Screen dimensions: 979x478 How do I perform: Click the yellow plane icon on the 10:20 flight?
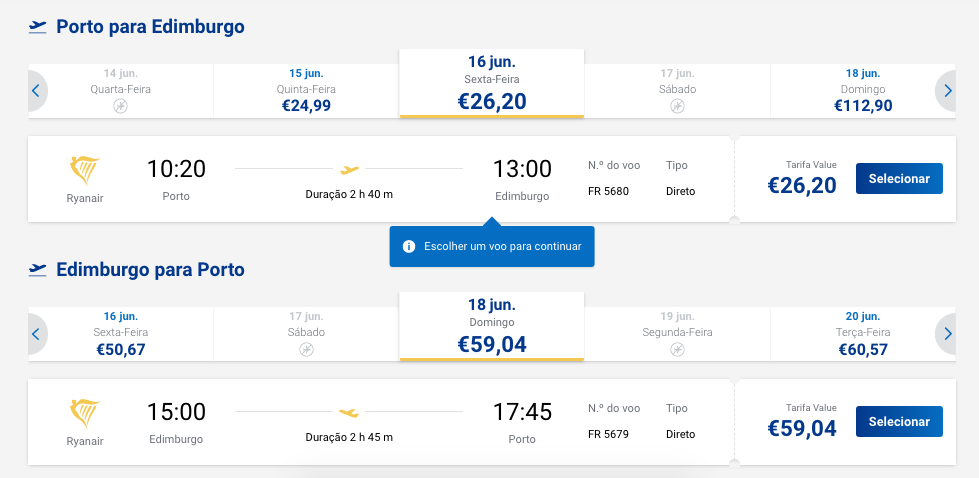(350, 169)
